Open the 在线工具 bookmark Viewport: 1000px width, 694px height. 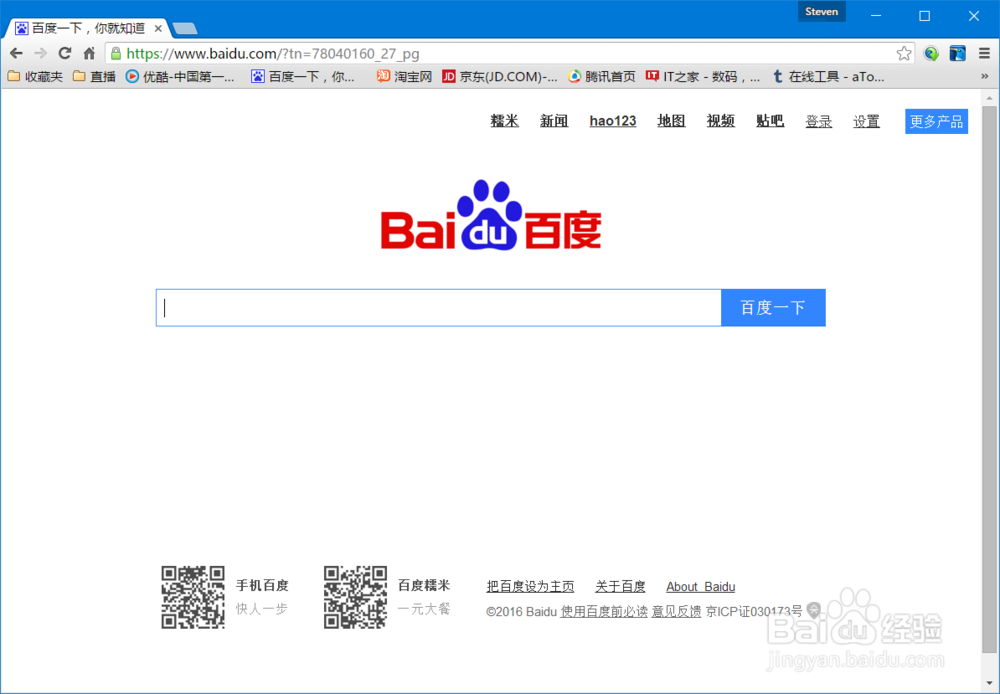(828, 77)
